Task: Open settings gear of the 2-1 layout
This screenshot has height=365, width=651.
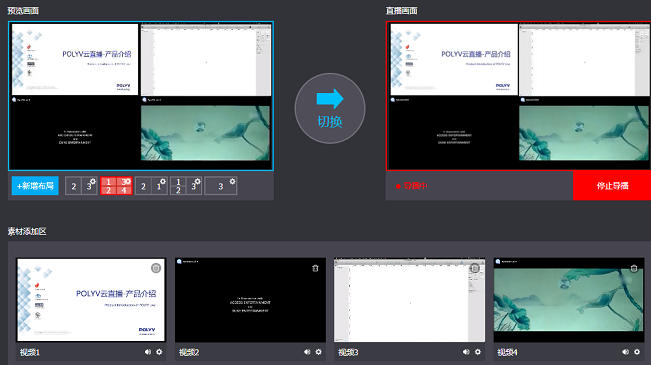Action: 163,181
